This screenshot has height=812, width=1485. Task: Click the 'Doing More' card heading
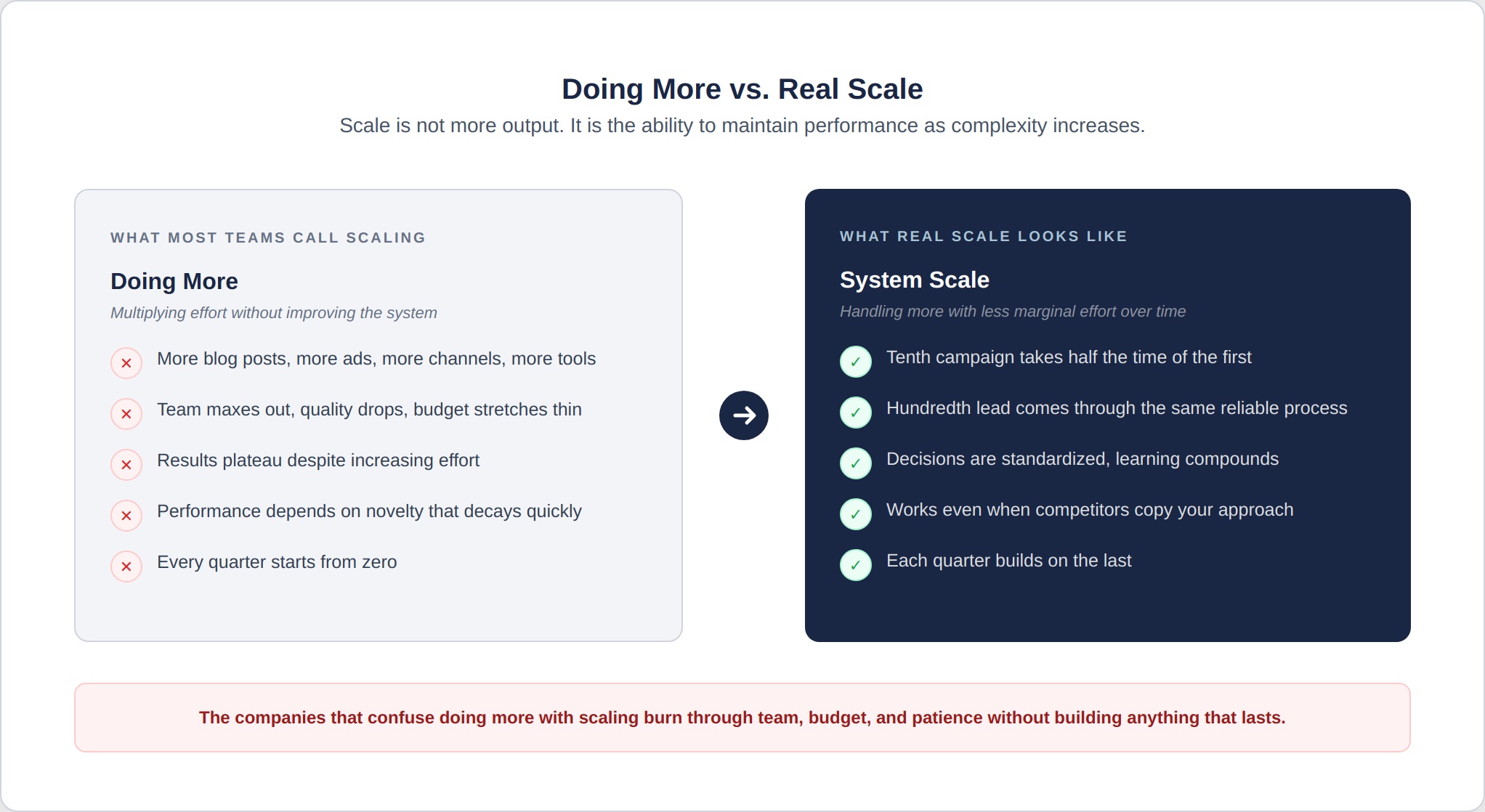click(174, 281)
